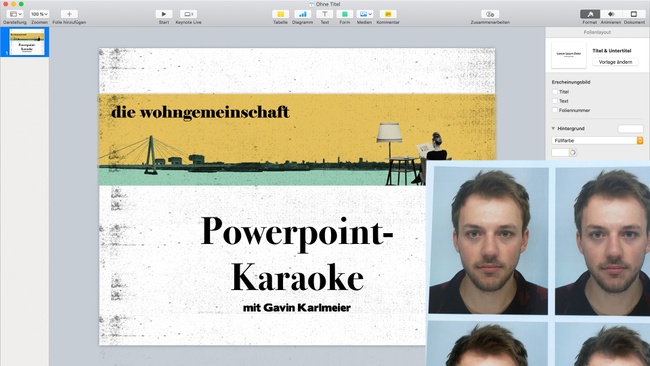The width and height of the screenshot is (650, 366).
Task: Start the slideshow with the play button
Action: (x=164, y=14)
